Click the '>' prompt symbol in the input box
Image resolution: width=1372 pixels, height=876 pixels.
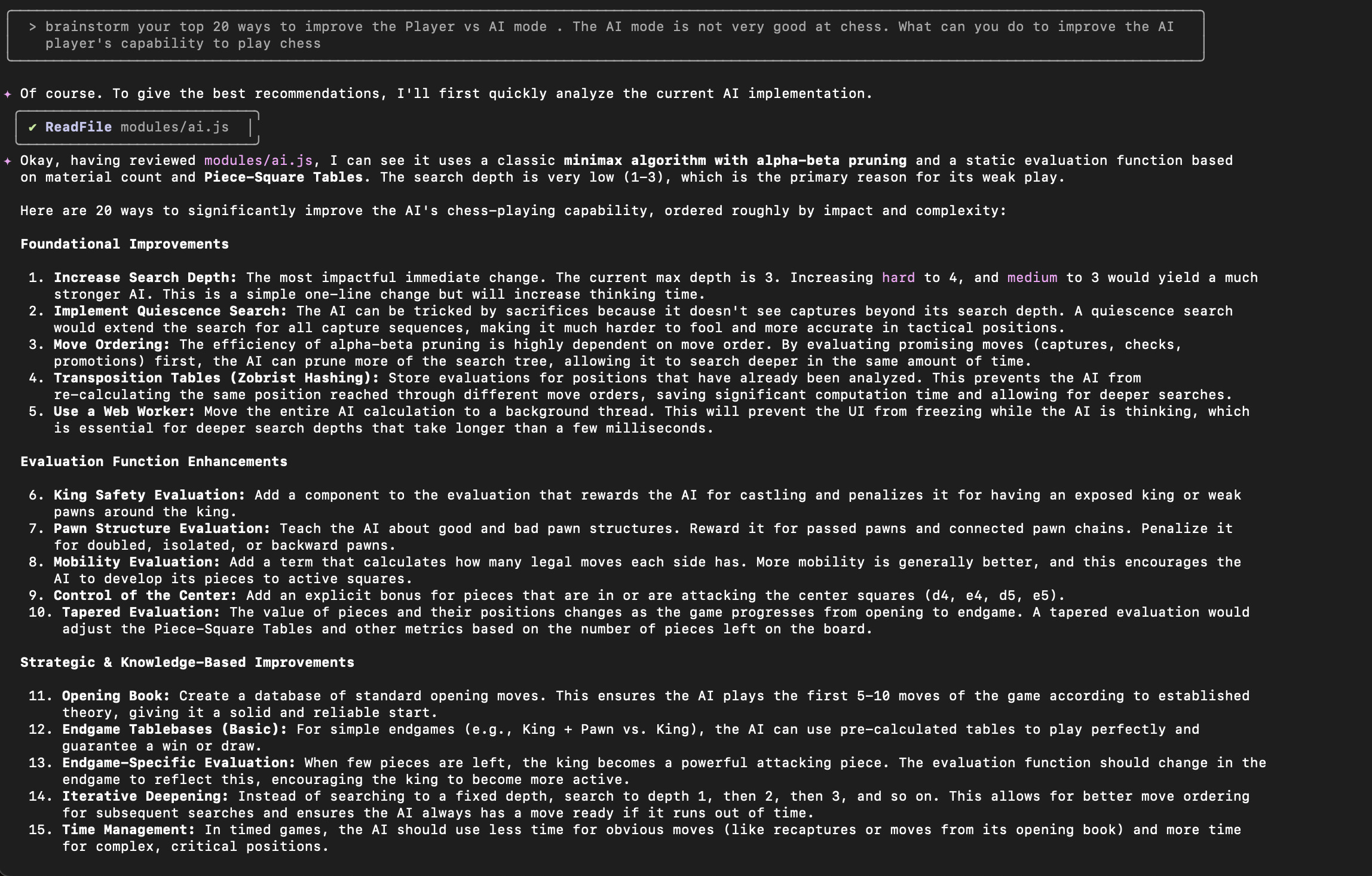(x=32, y=27)
